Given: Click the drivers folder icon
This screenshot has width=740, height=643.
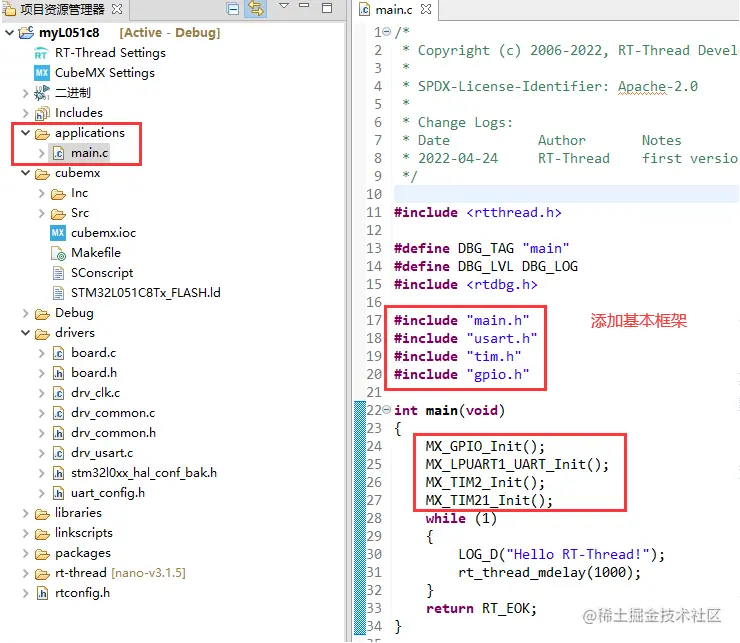Looking at the screenshot, I should (42, 333).
